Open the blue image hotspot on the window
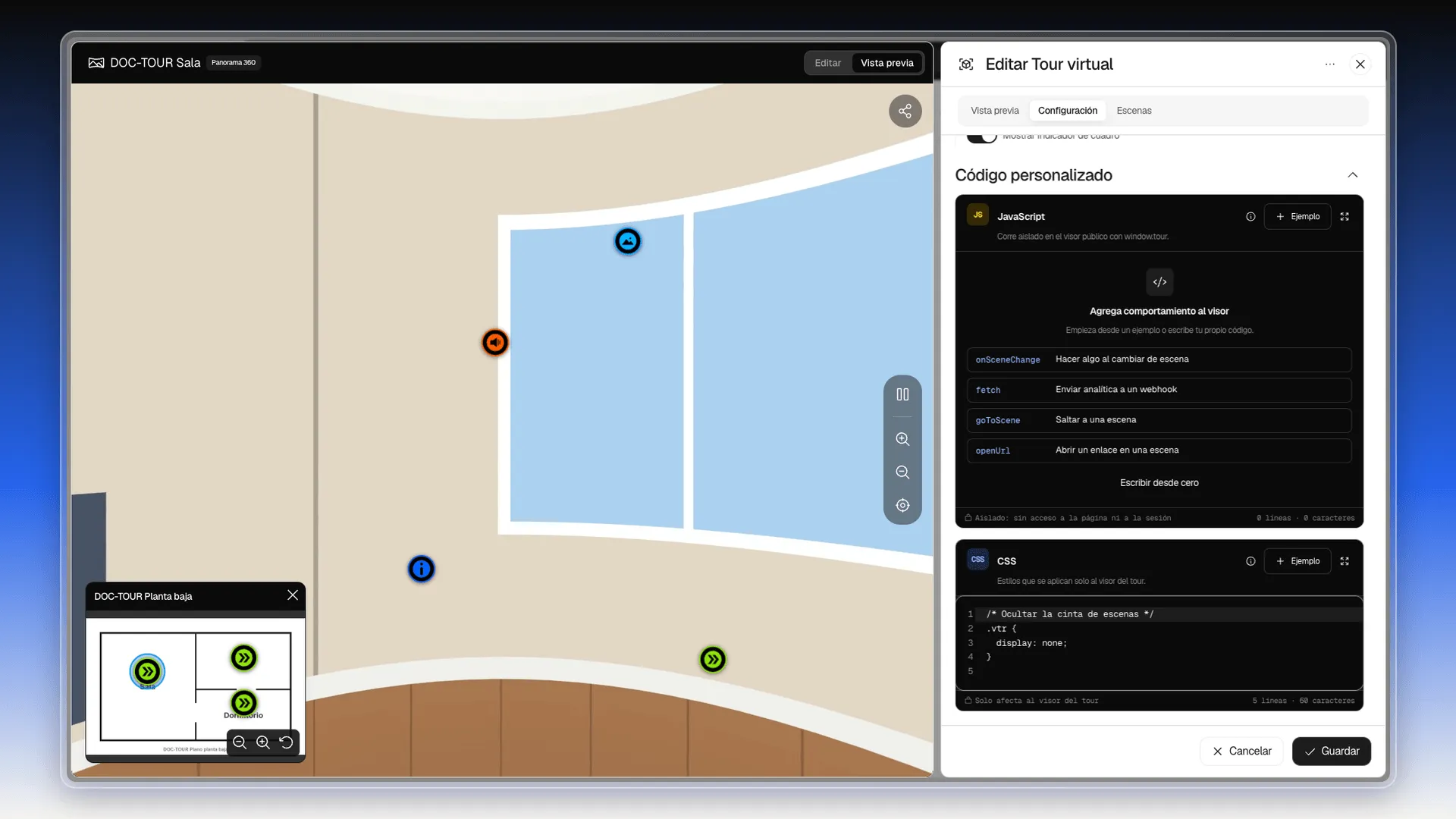Screen dimensions: 1456x819 coord(627,242)
